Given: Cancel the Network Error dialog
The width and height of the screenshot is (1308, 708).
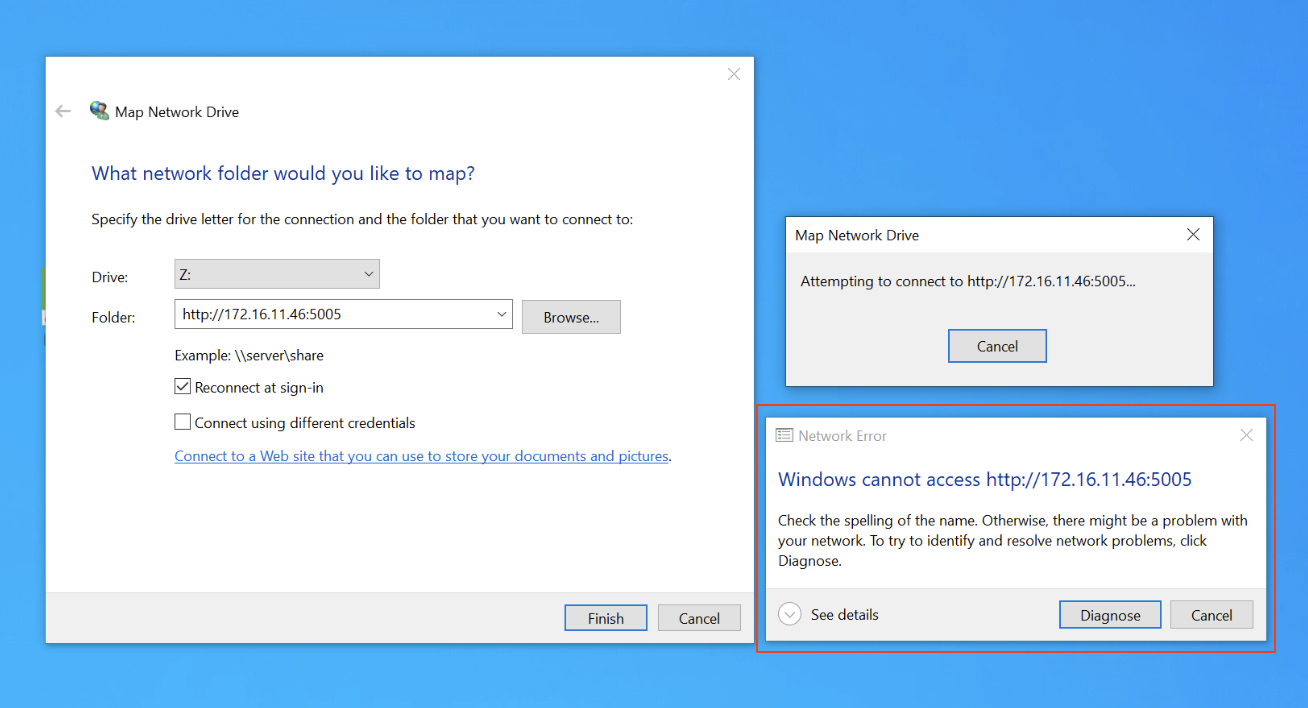Looking at the screenshot, I should (x=1211, y=615).
